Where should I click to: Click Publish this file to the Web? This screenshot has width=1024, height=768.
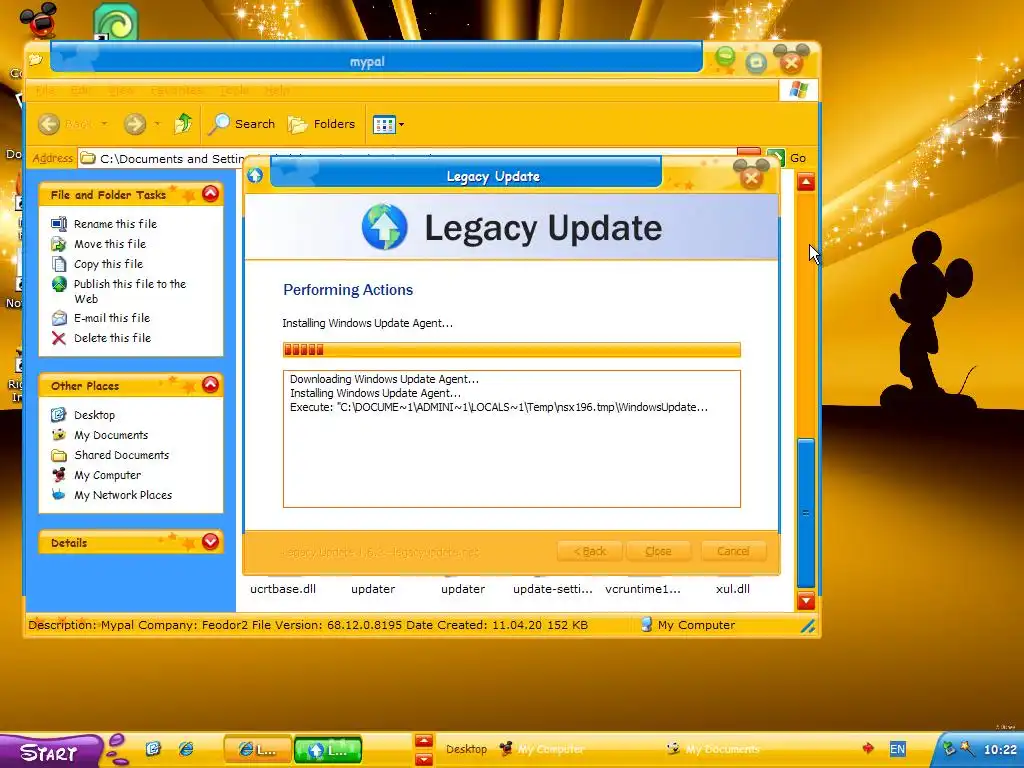130,291
